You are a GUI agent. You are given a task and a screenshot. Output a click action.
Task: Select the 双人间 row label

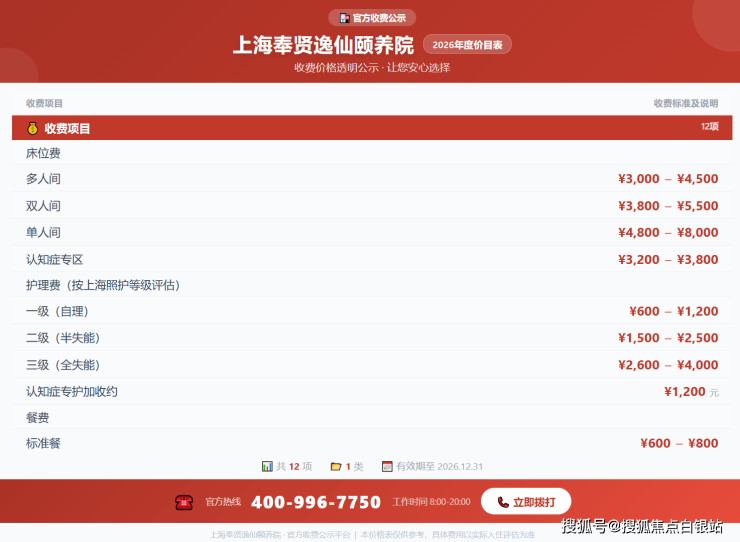click(43, 205)
